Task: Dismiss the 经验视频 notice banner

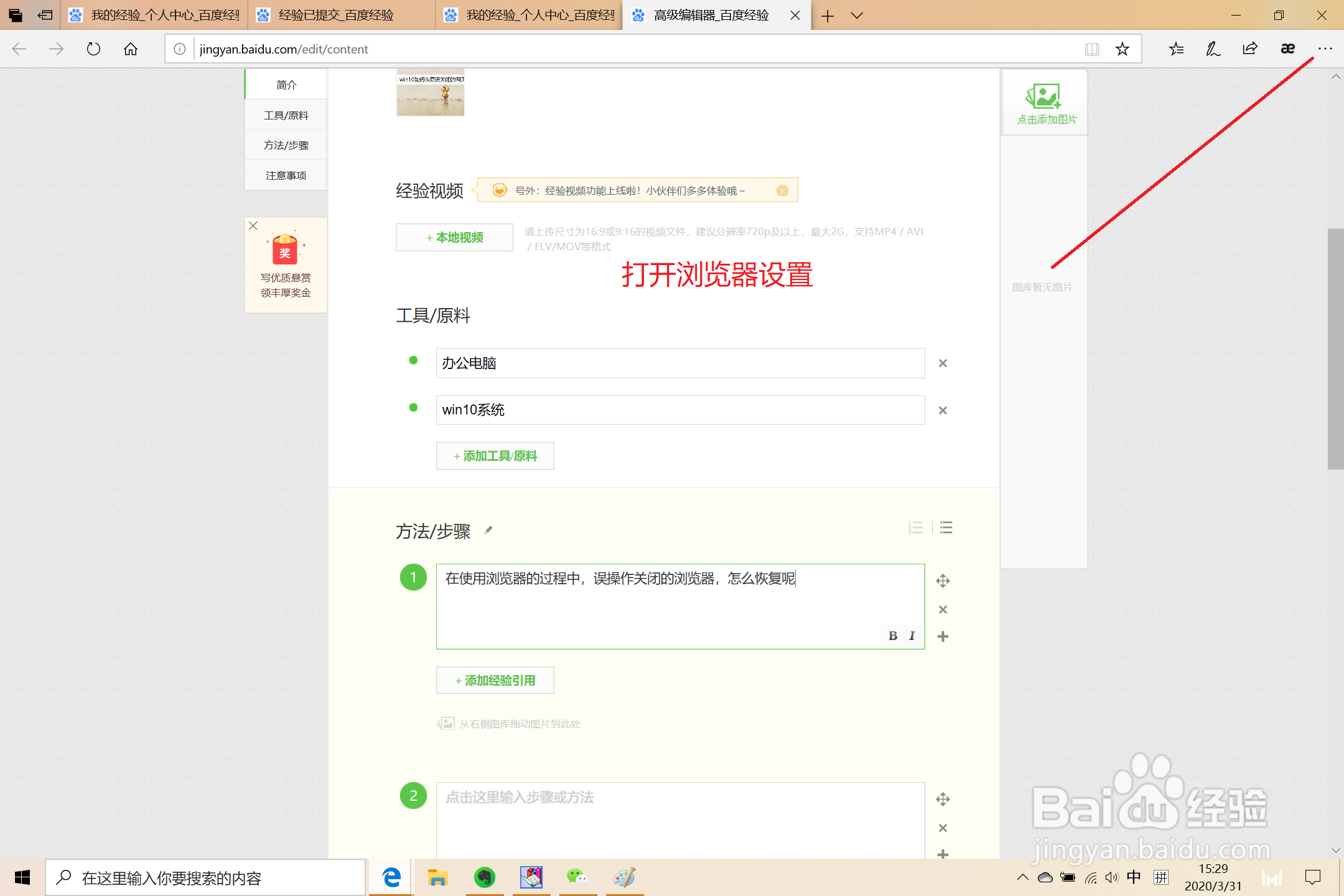Action: [x=782, y=190]
